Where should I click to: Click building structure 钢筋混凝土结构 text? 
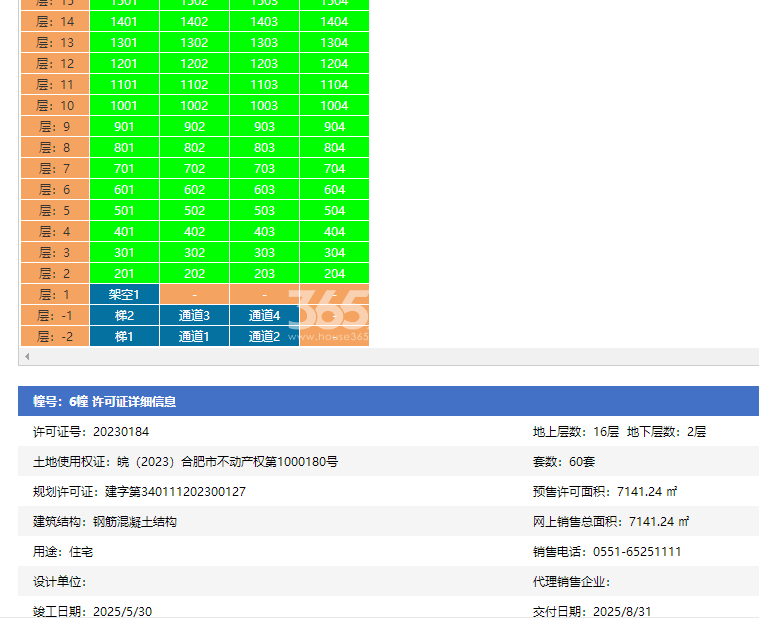point(135,522)
